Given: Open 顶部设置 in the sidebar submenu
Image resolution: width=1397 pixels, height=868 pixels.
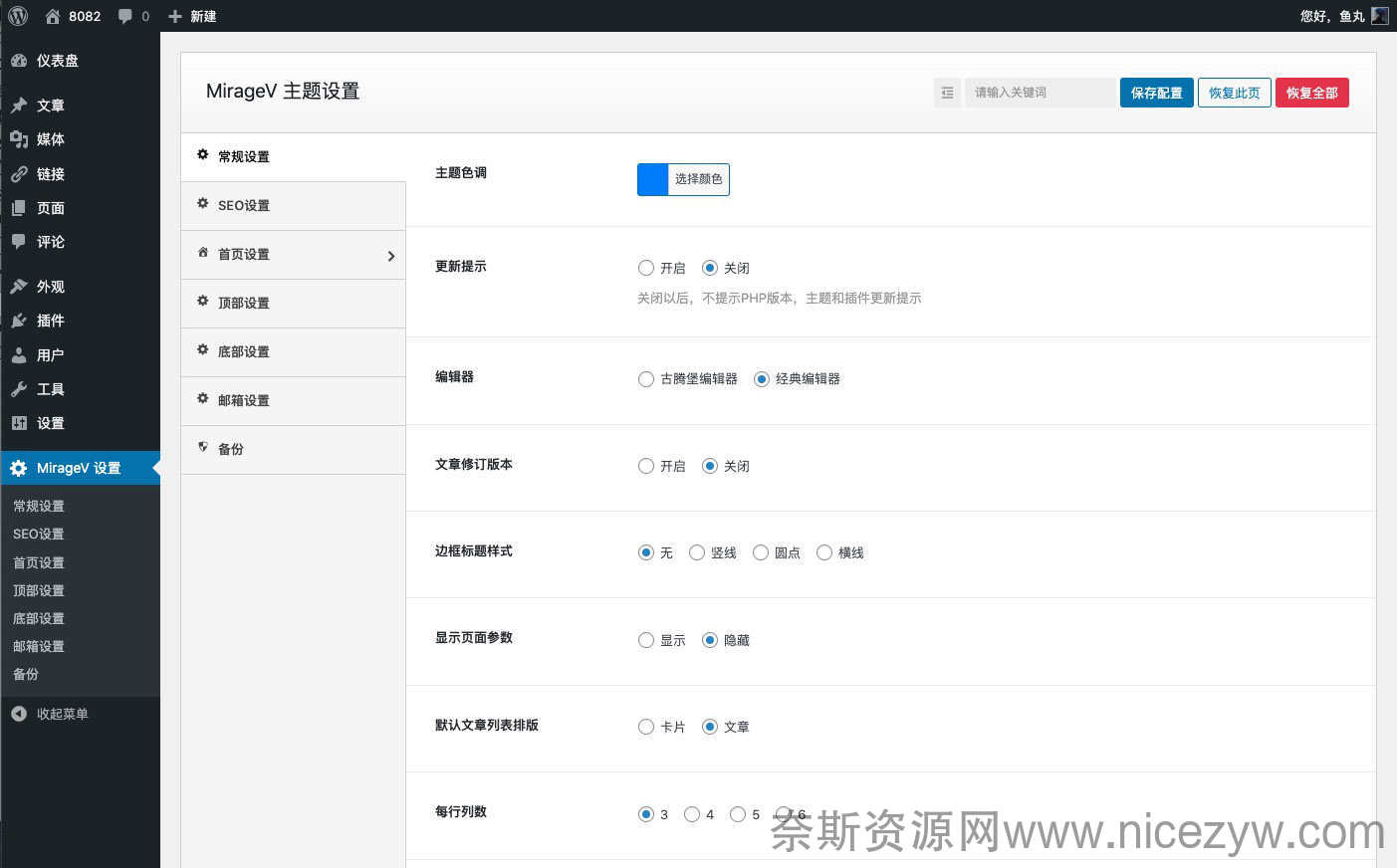Looking at the screenshot, I should [x=39, y=590].
